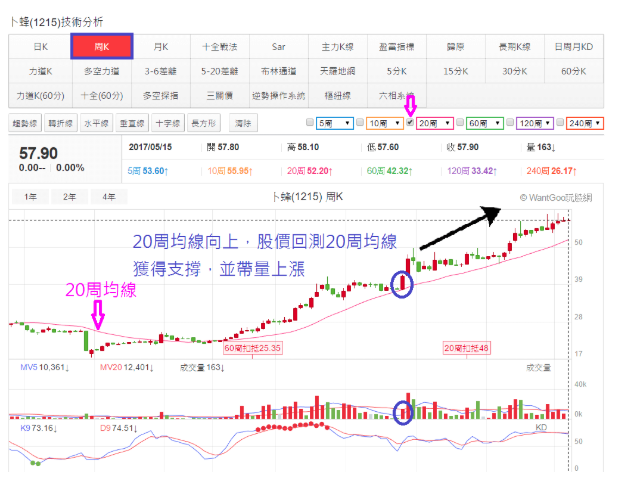Image resolution: width=625 pixels, height=483 pixels.
Task: Uncheck the 20周 moving average checkbox
Action: coord(410,122)
